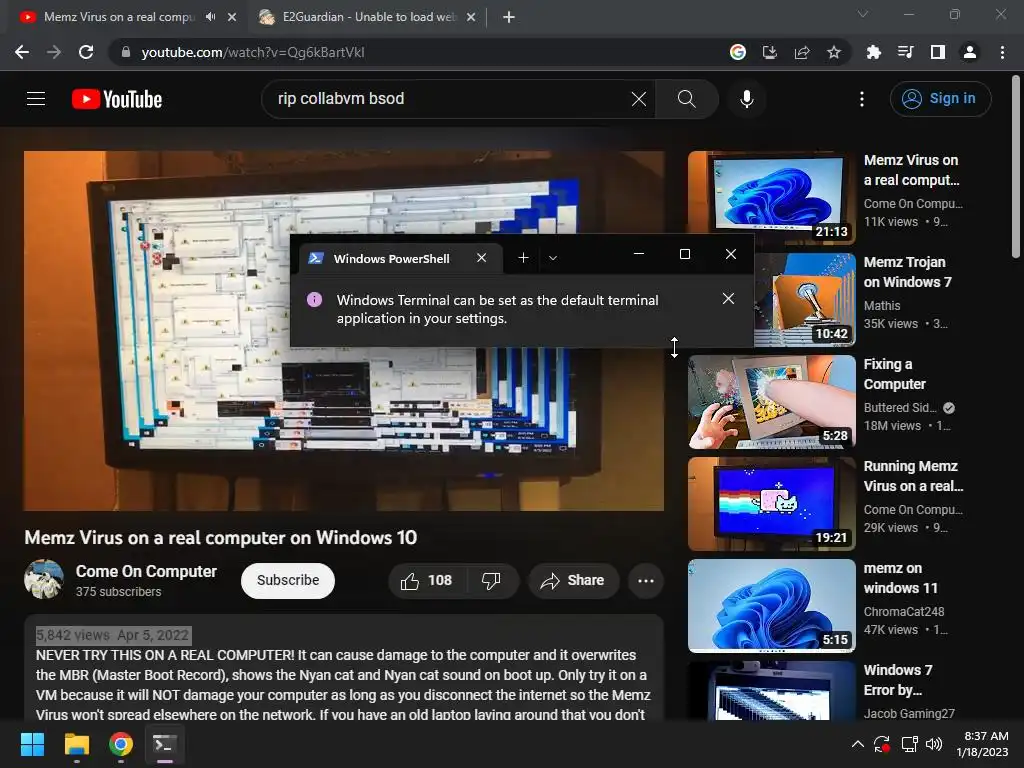Toggle Chrome side panel
1024x768 pixels.
938,52
